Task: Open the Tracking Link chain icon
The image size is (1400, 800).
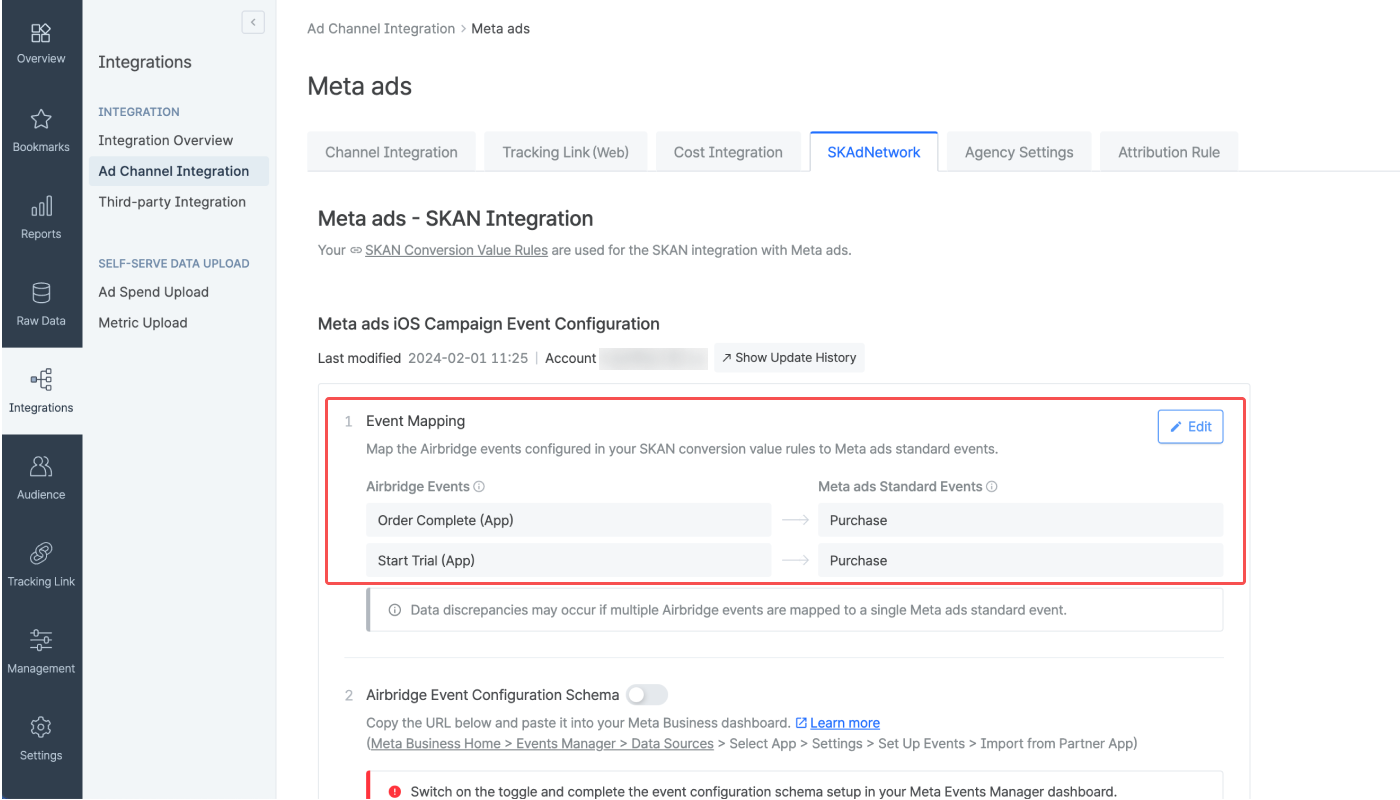Action: 41,554
